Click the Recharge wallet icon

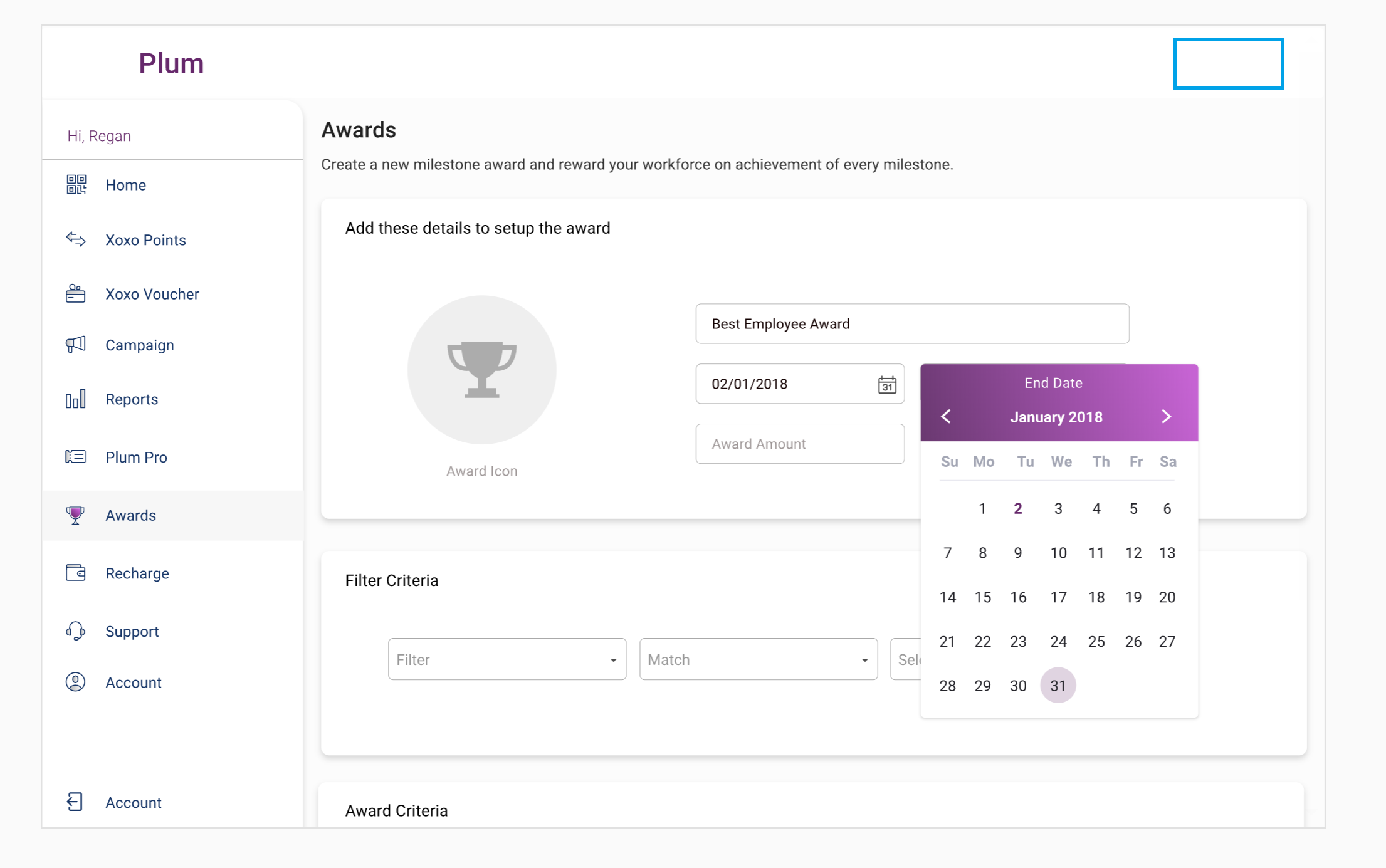point(76,573)
